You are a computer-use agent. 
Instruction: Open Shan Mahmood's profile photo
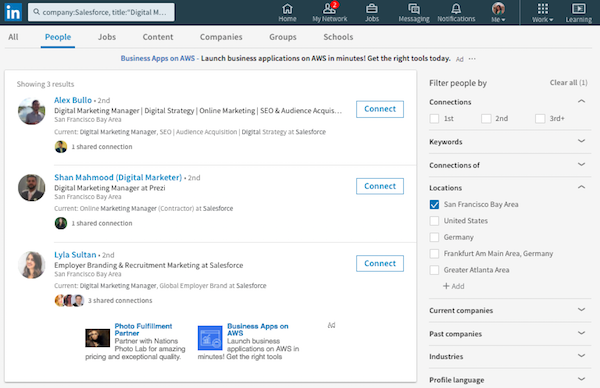point(31,188)
